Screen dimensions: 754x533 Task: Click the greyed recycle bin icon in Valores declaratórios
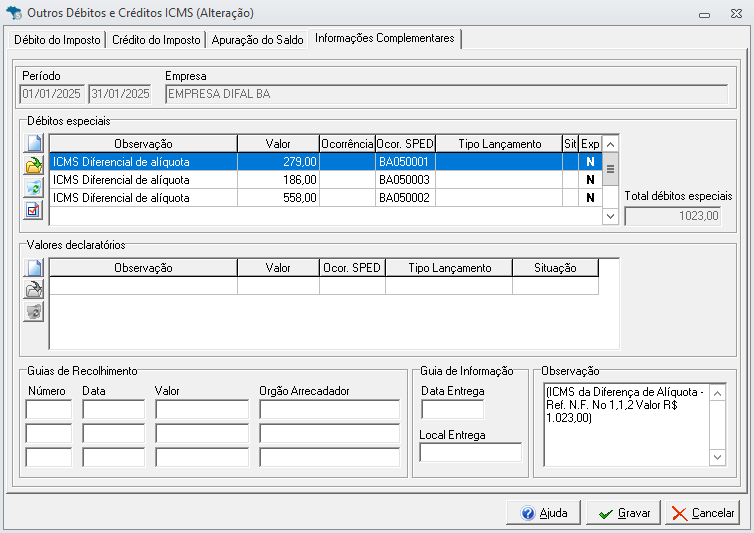[x=34, y=312]
